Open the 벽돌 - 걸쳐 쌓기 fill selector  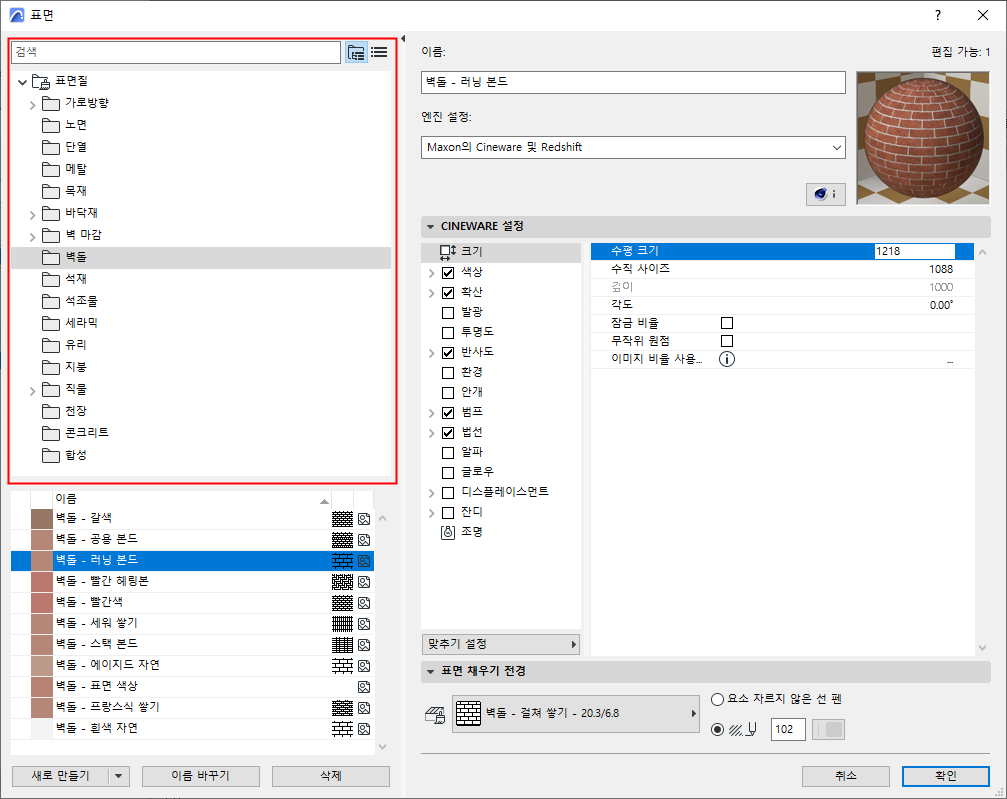(575, 714)
